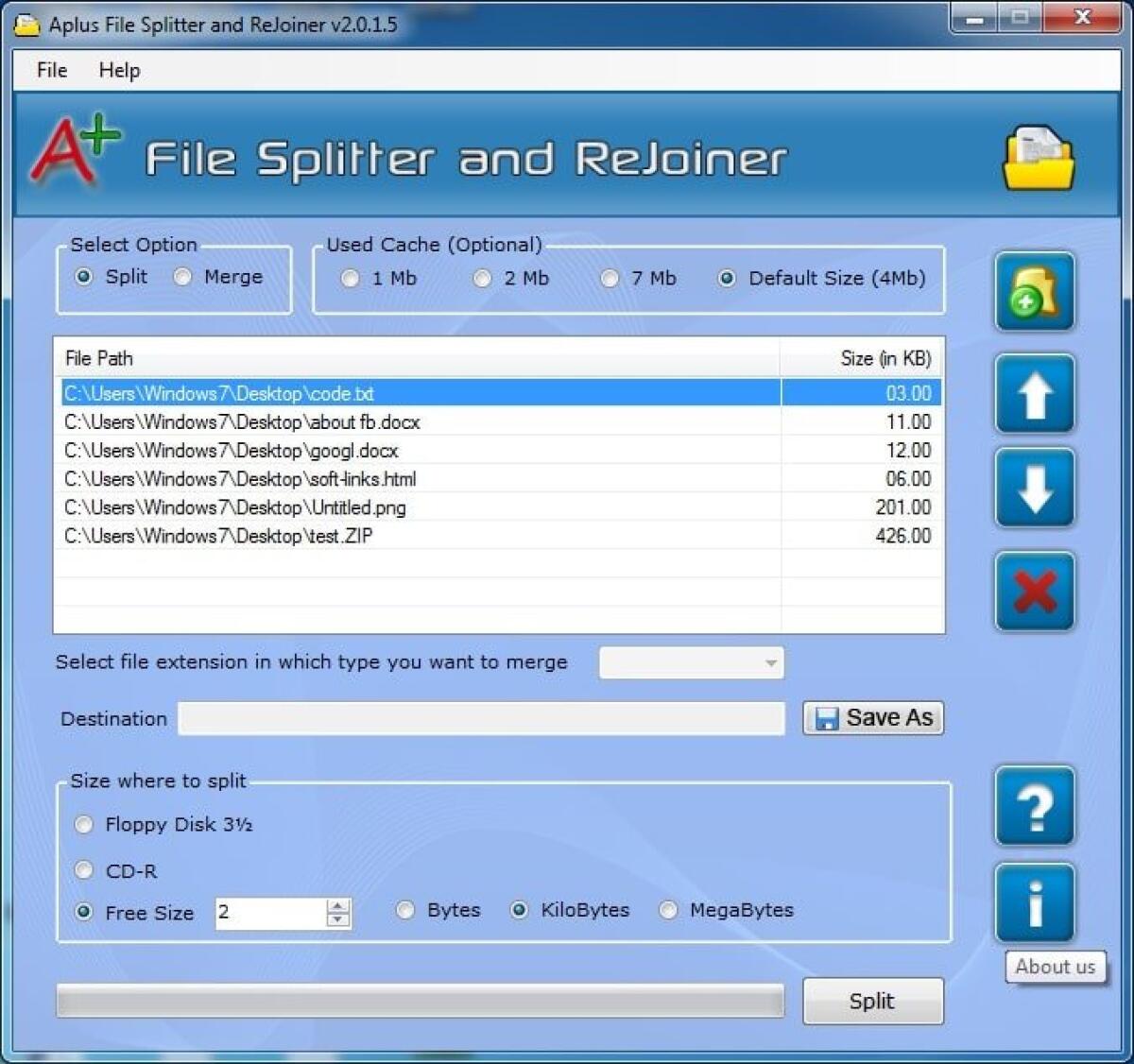
Task: Select the Merge radio option
Action: pos(183,277)
